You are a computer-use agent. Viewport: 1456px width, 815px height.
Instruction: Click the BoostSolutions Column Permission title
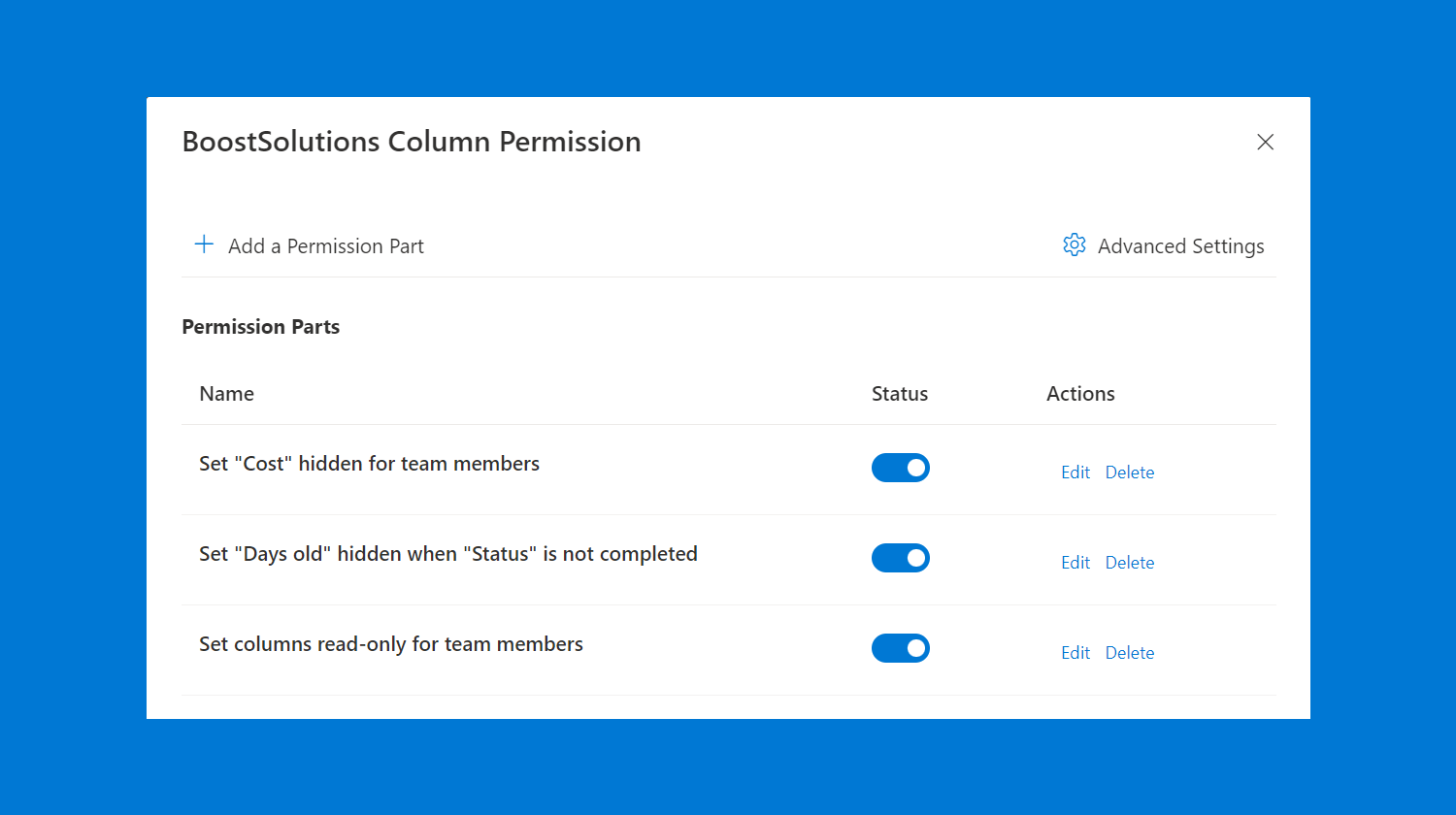[412, 142]
